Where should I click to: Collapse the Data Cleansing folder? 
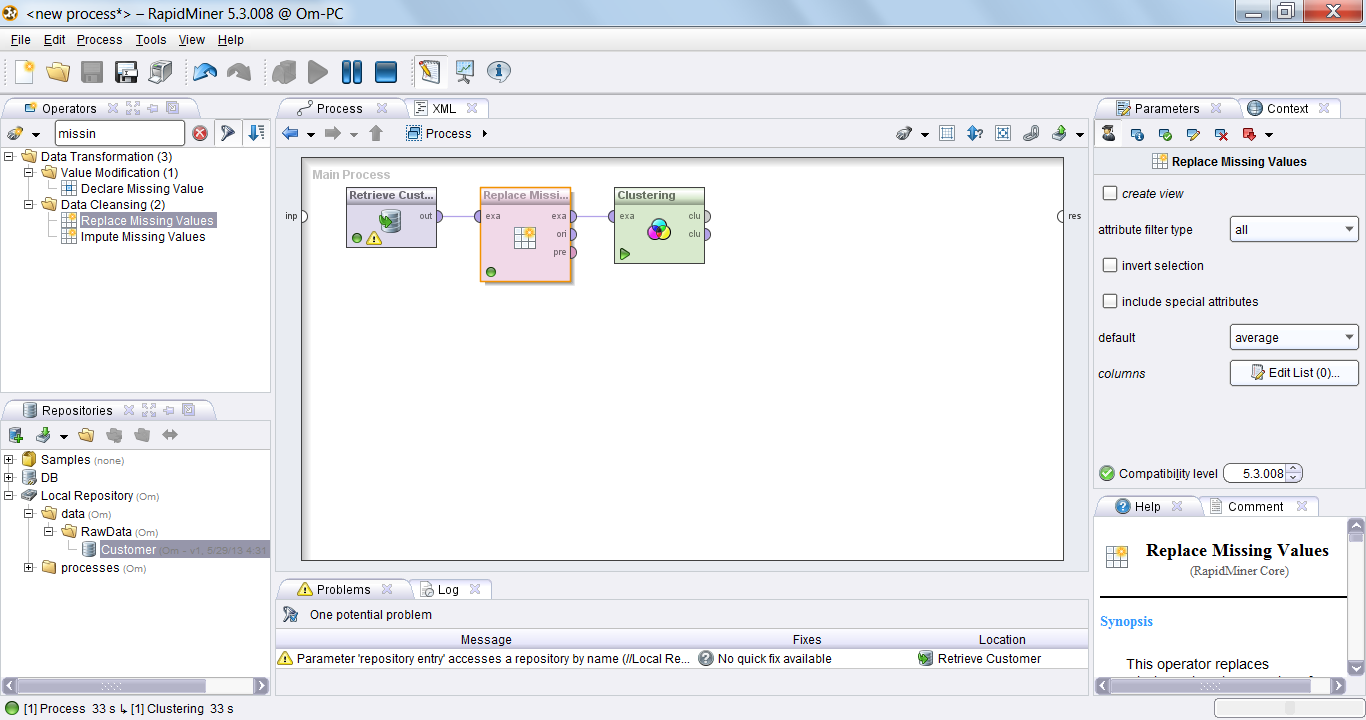[30, 204]
